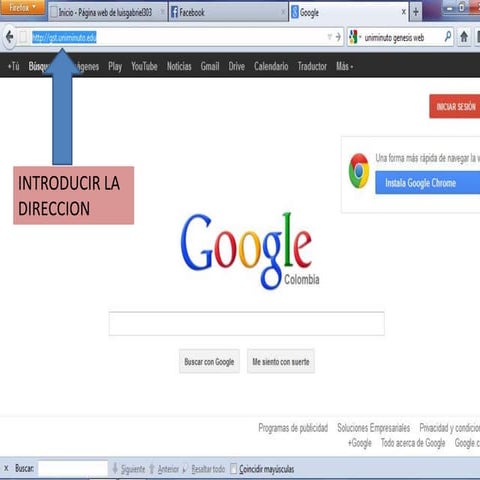Click the browser back arrow button
The image size is (480, 480).
9,37
